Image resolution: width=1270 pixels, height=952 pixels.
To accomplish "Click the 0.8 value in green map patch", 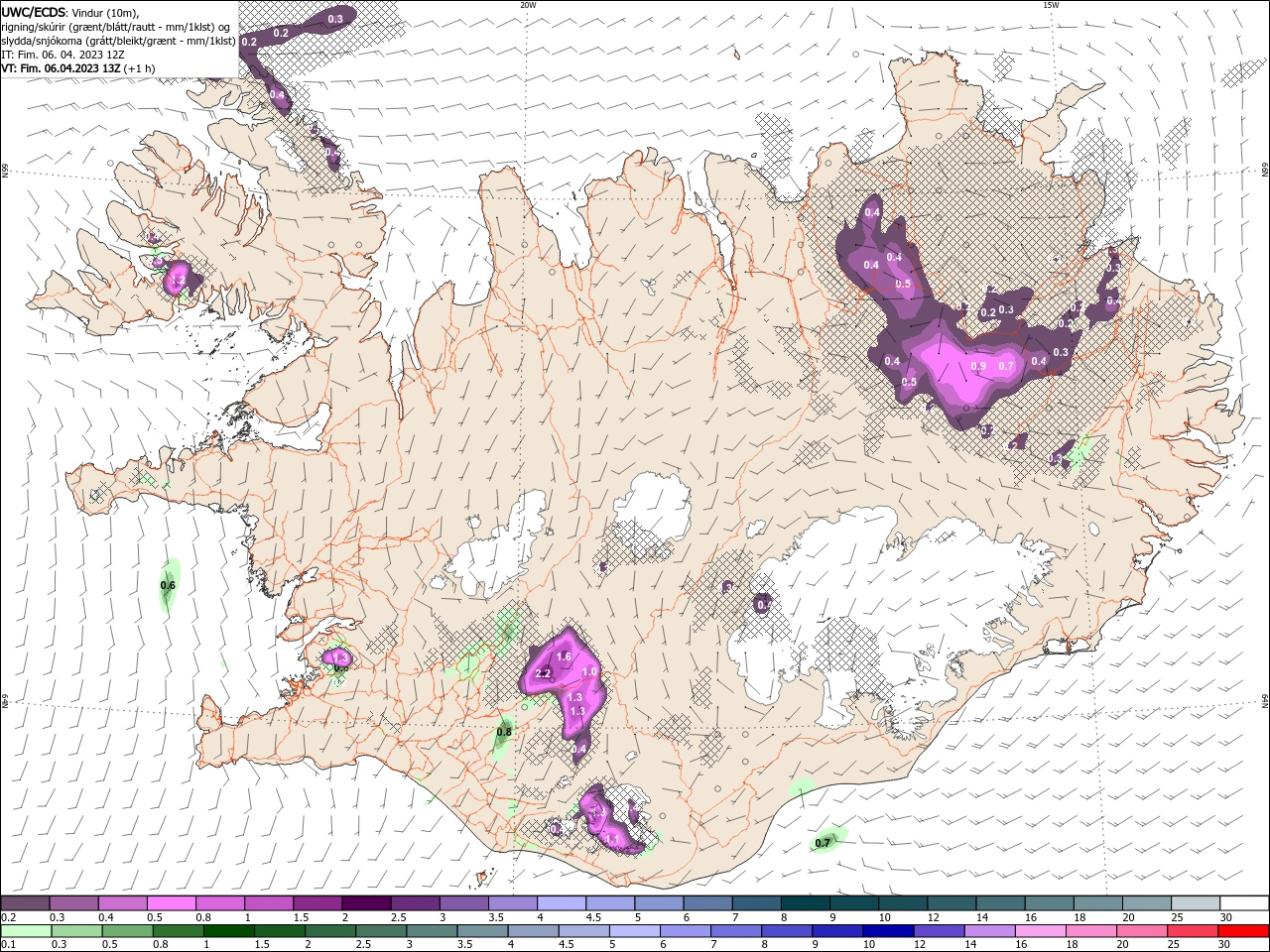I will coord(504,732).
